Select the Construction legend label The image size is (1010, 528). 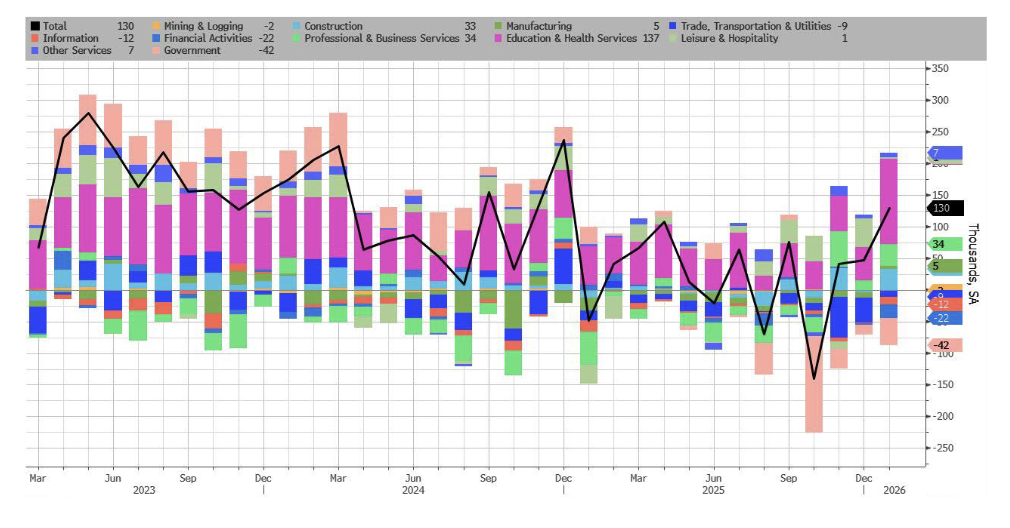coord(334,26)
